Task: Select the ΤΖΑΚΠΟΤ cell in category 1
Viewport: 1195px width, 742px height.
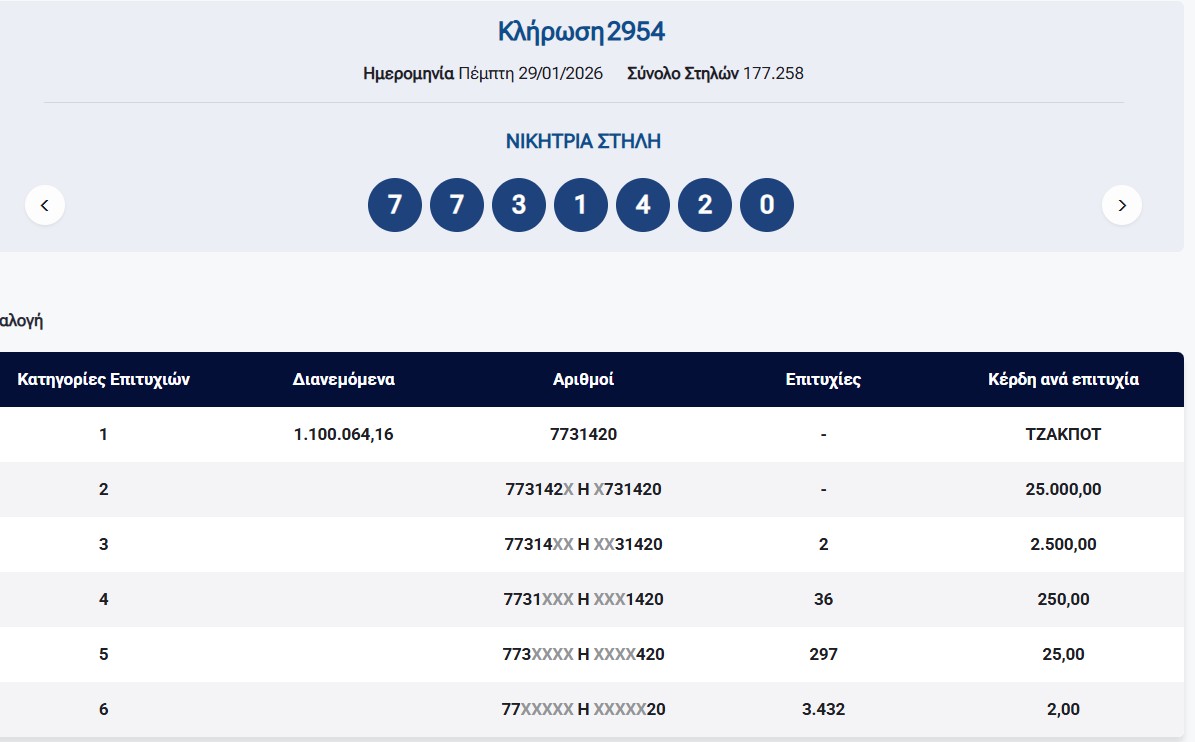Action: (1063, 435)
